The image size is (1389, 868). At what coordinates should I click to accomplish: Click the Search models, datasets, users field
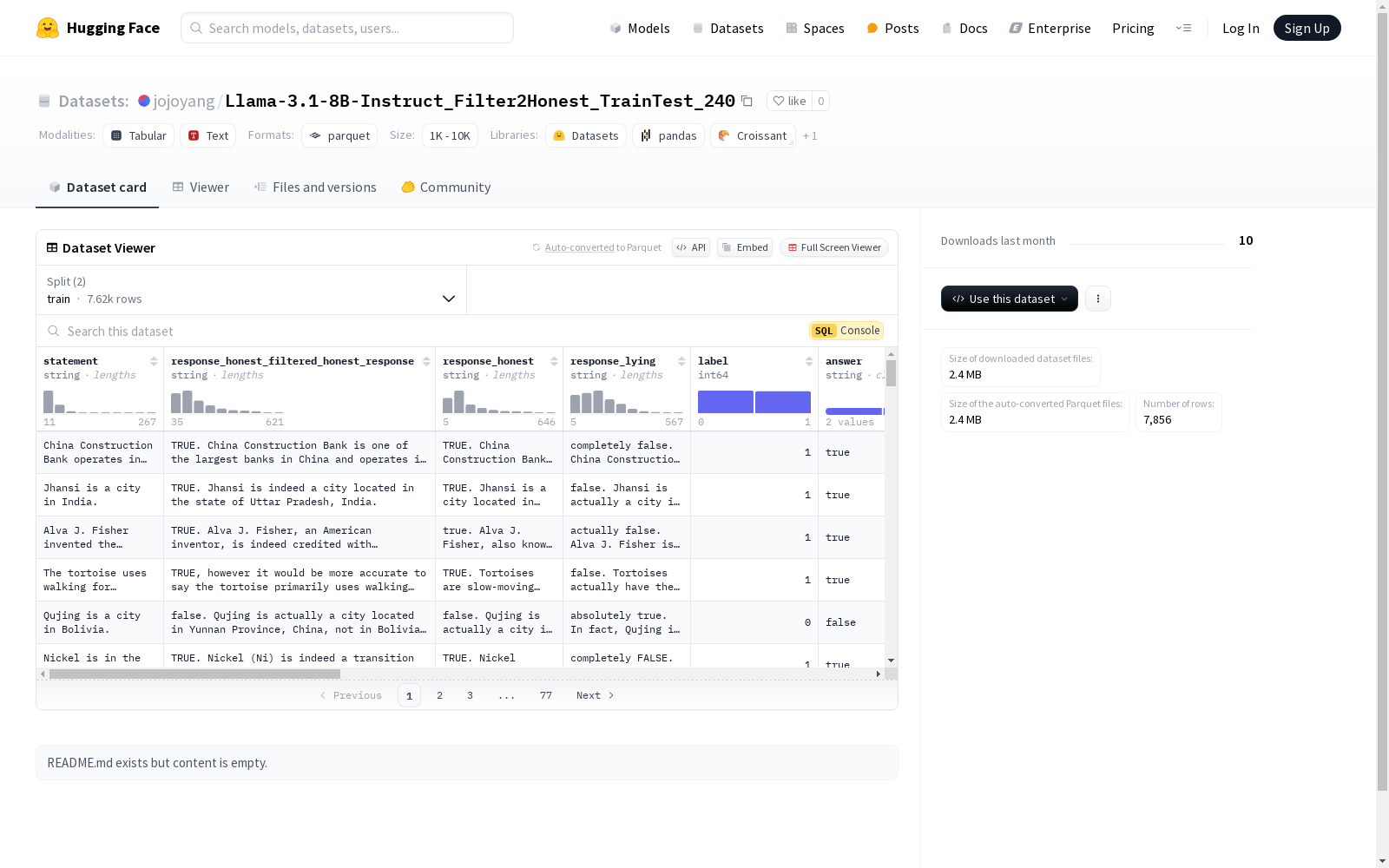pyautogui.click(x=347, y=28)
